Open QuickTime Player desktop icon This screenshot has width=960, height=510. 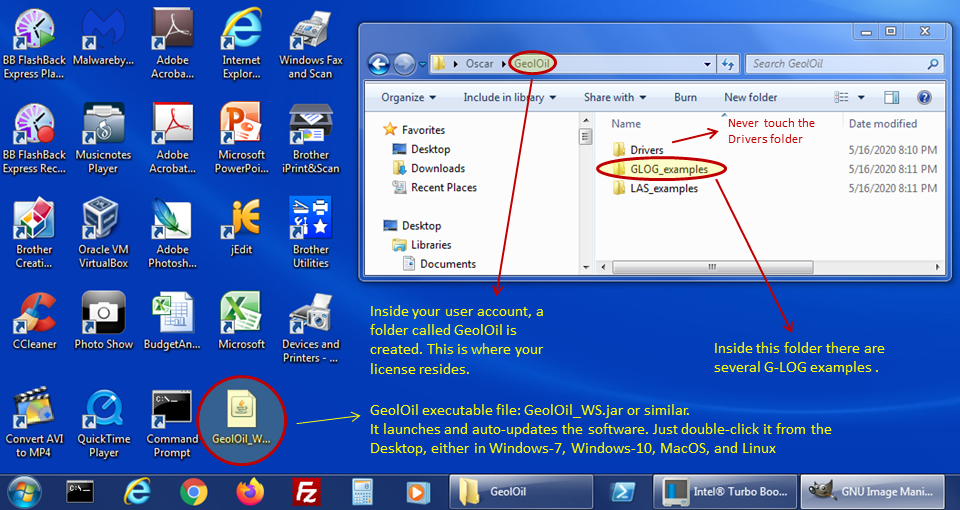click(x=103, y=422)
